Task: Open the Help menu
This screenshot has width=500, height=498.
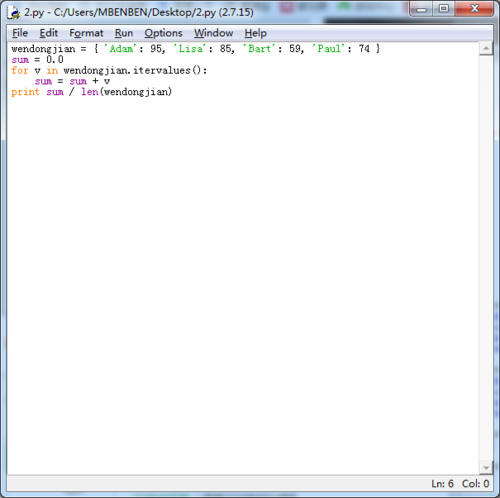Action: point(255,33)
